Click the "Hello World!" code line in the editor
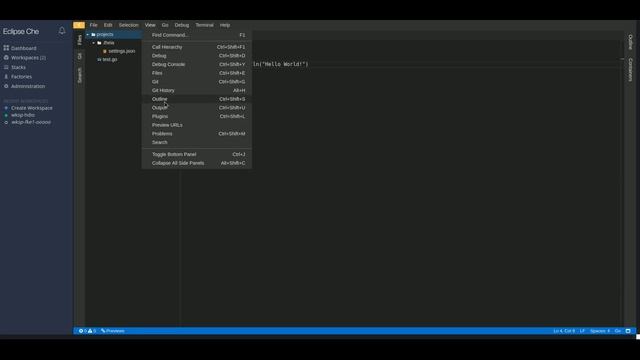Image resolution: width=640 pixels, height=360 pixels. (x=281, y=64)
